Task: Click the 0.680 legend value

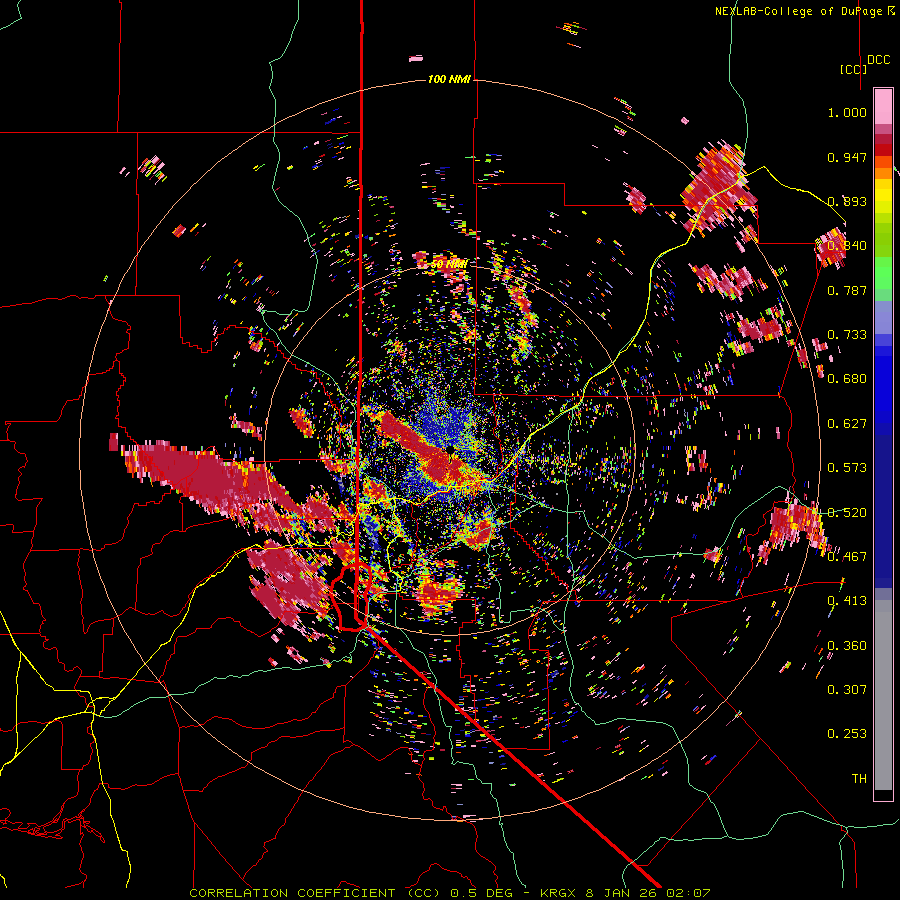Action: click(x=847, y=379)
